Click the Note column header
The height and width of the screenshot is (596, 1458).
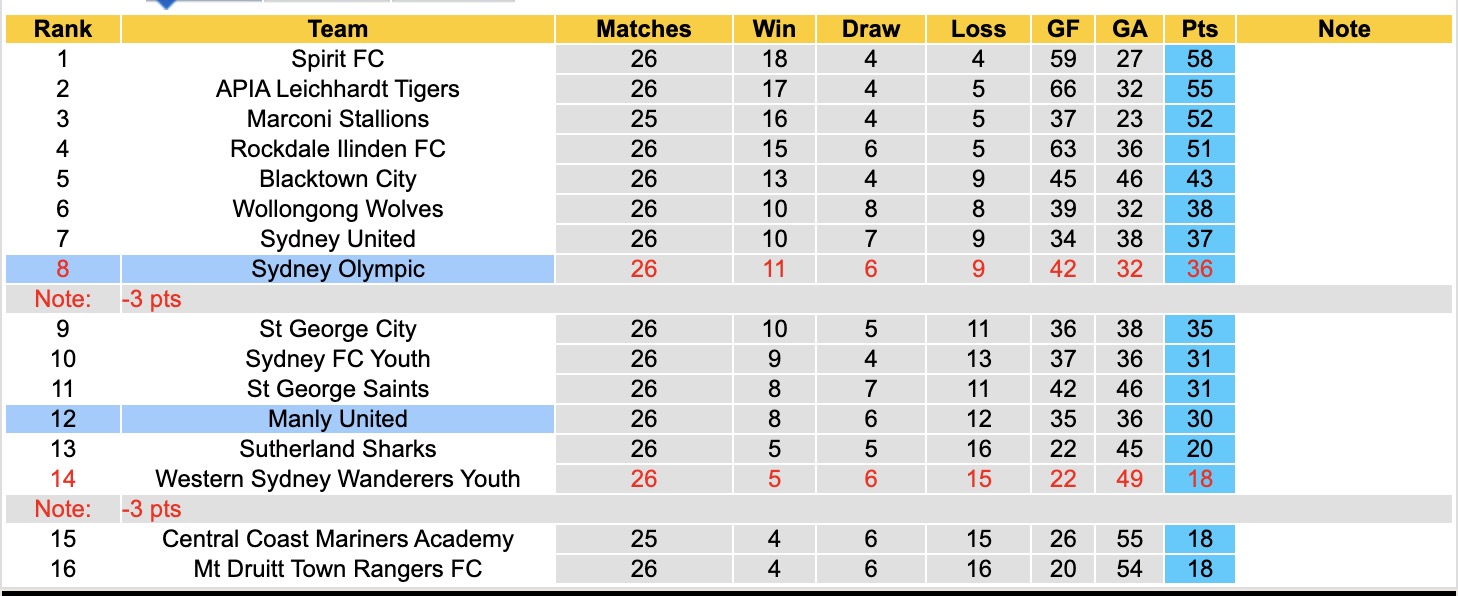pyautogui.click(x=1344, y=29)
